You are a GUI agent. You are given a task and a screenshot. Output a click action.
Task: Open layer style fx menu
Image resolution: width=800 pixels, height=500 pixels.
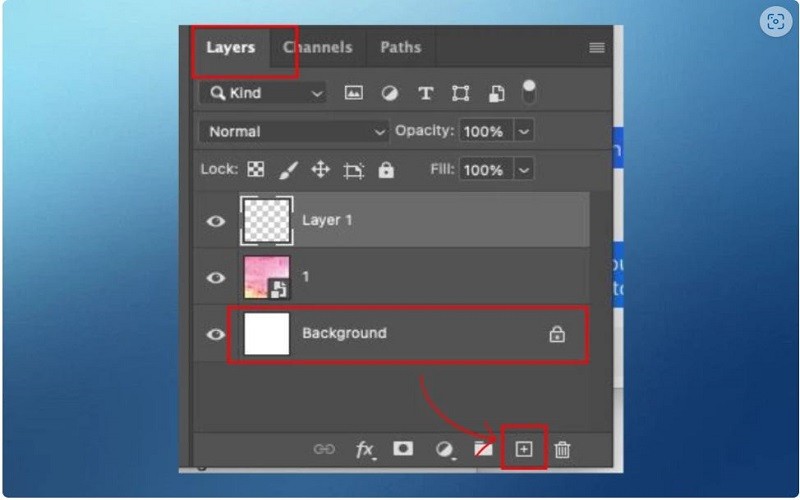coord(365,450)
